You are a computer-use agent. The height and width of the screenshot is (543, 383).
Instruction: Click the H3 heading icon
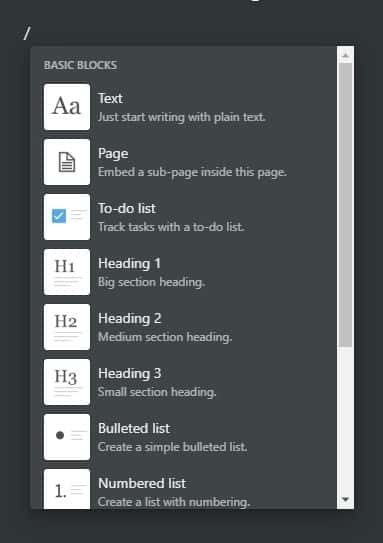tap(67, 382)
